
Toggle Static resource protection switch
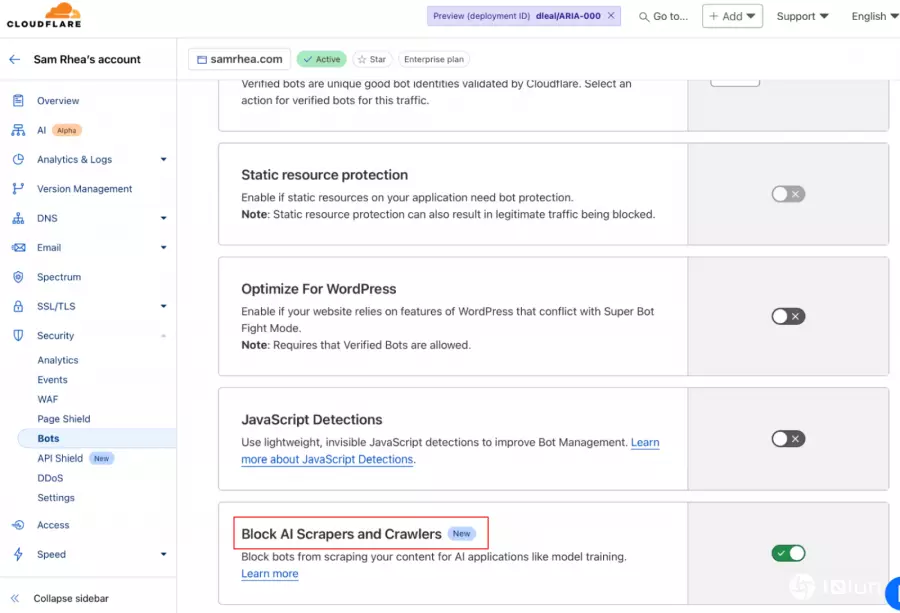[788, 194]
